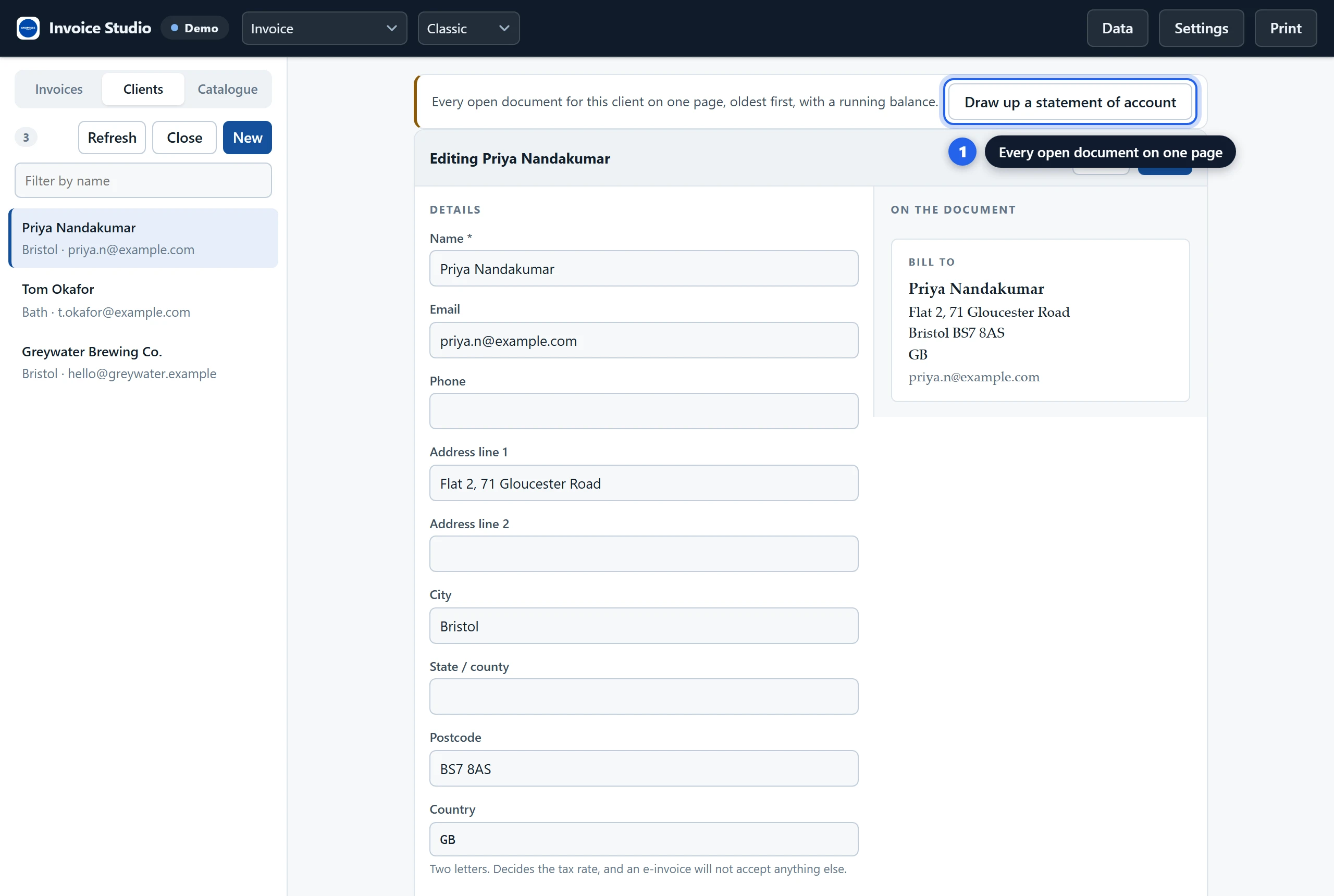1334x896 pixels.
Task: Click the 'Editing Priya Nandakumar' heading
Action: pyautogui.click(x=520, y=158)
